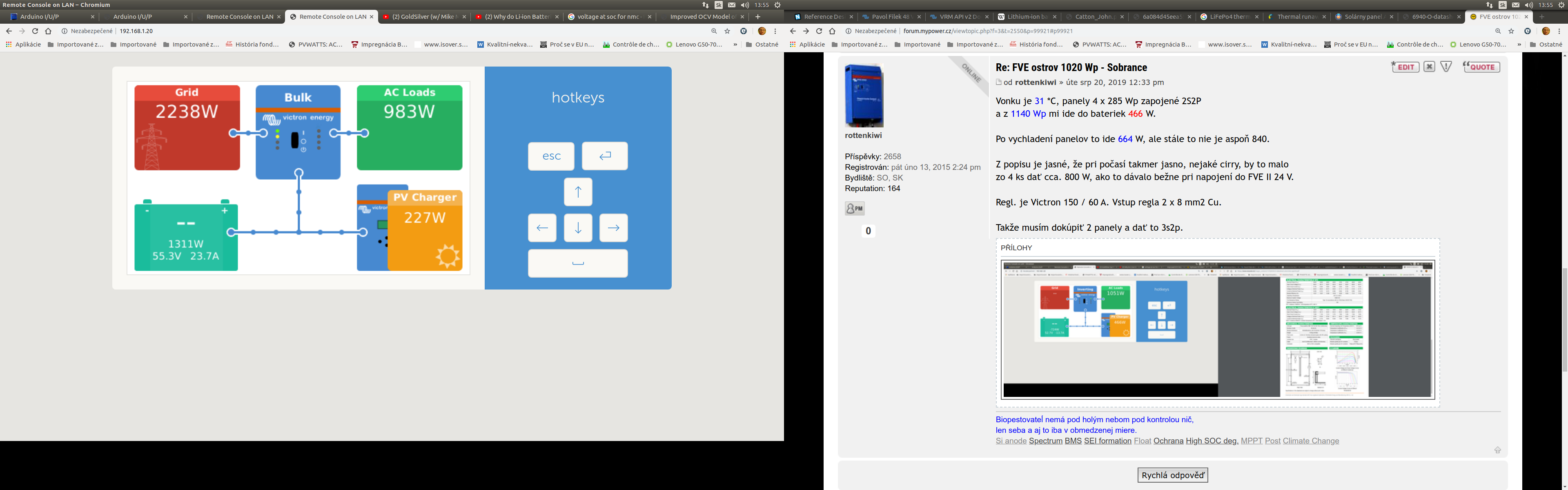Viewport: 1568px width, 490px height.
Task: Expand hidden bookmarks chevron in left browser
Action: click(x=735, y=45)
